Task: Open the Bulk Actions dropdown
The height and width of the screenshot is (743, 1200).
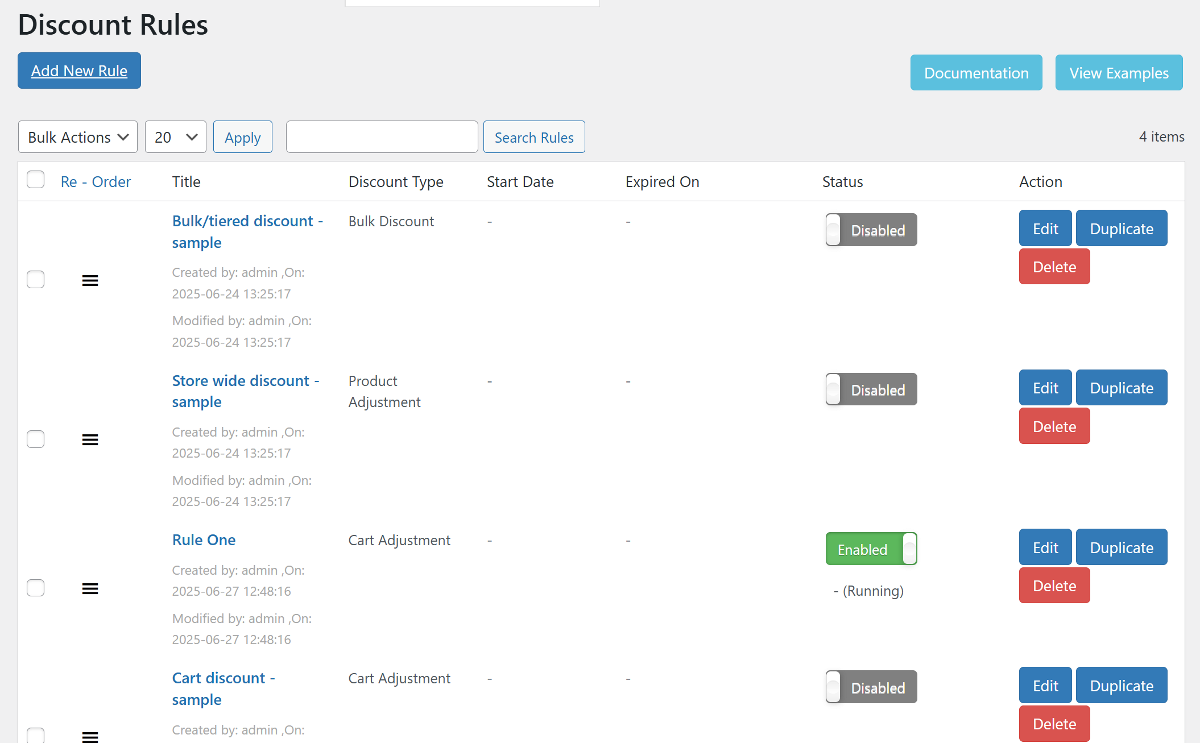Action: coord(78,137)
